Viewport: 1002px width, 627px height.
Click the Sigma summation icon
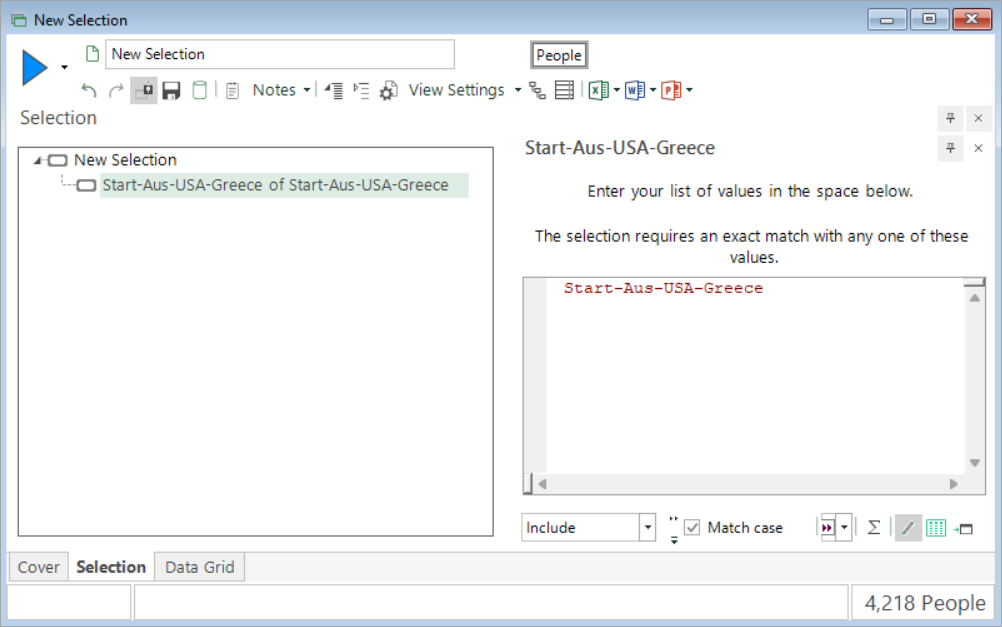874,528
